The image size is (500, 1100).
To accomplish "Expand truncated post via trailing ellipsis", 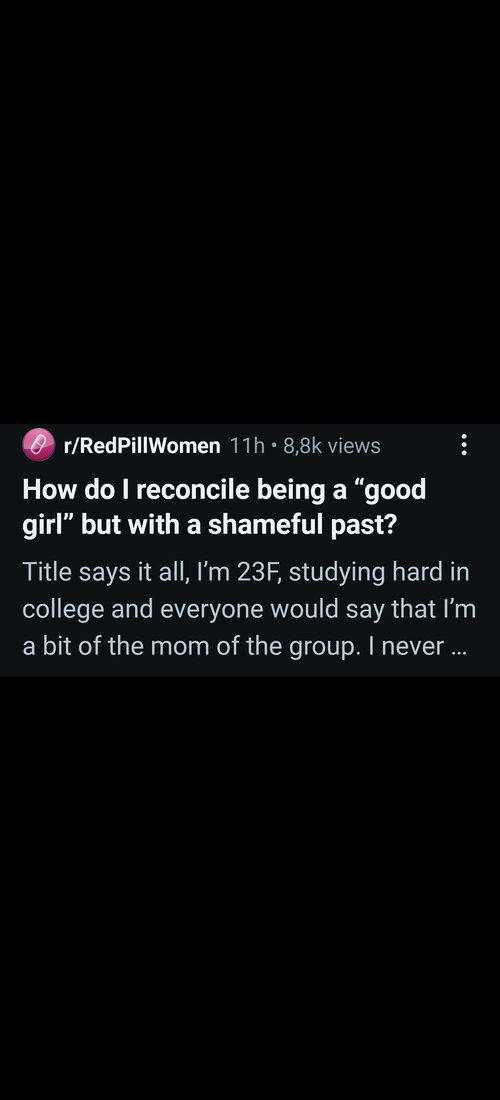I will [x=459, y=646].
